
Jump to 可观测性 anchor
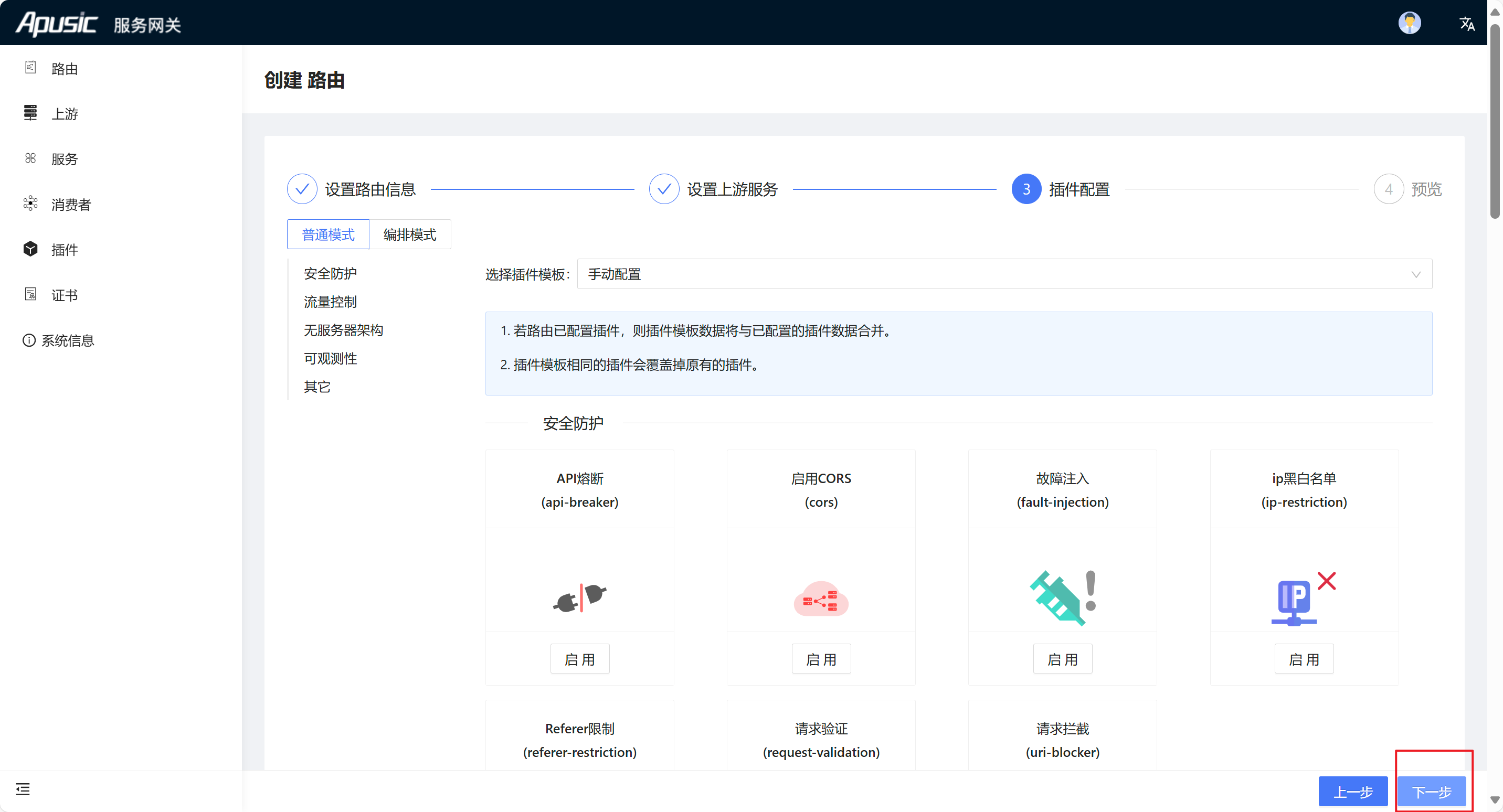point(330,358)
